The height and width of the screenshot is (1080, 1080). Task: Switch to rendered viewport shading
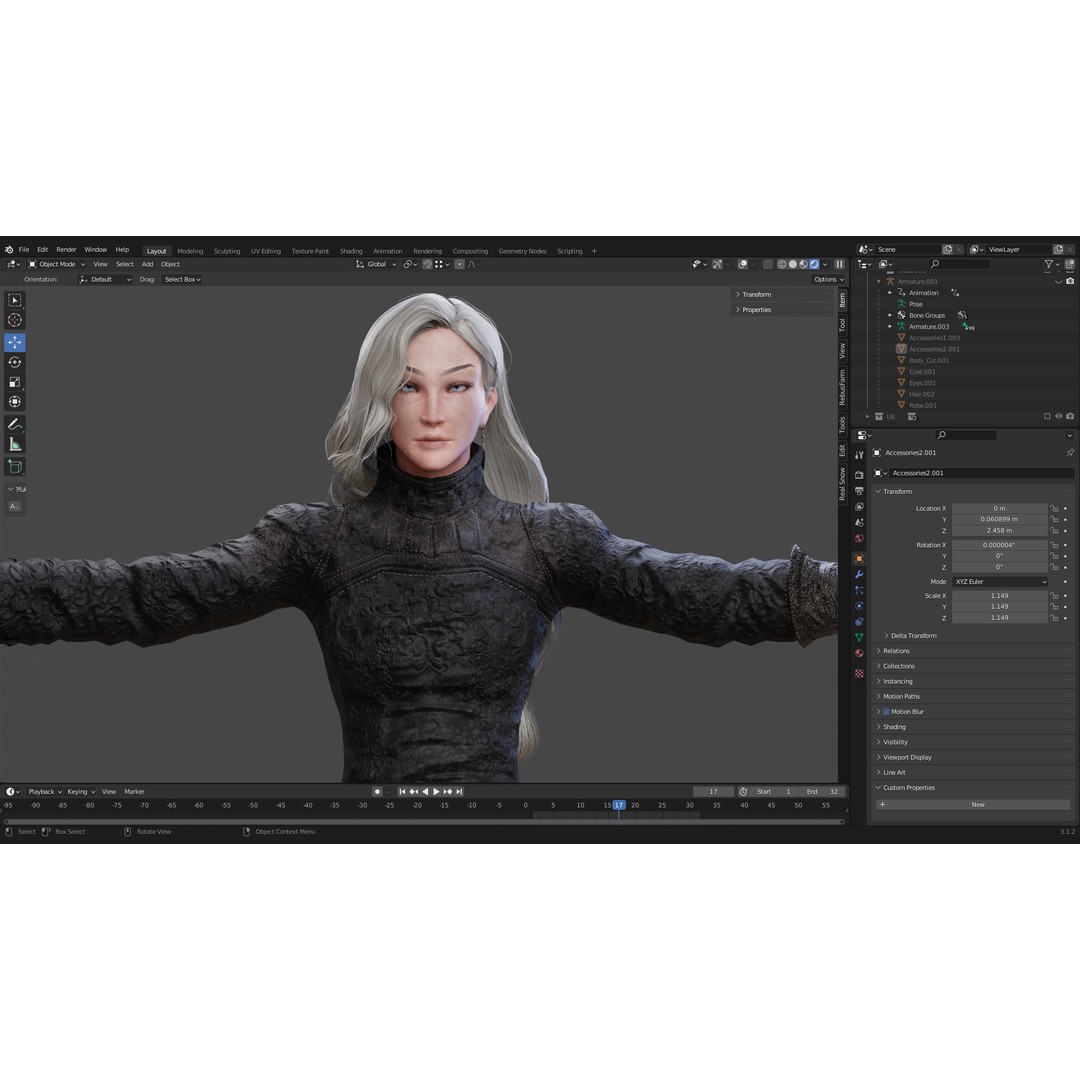pos(814,264)
